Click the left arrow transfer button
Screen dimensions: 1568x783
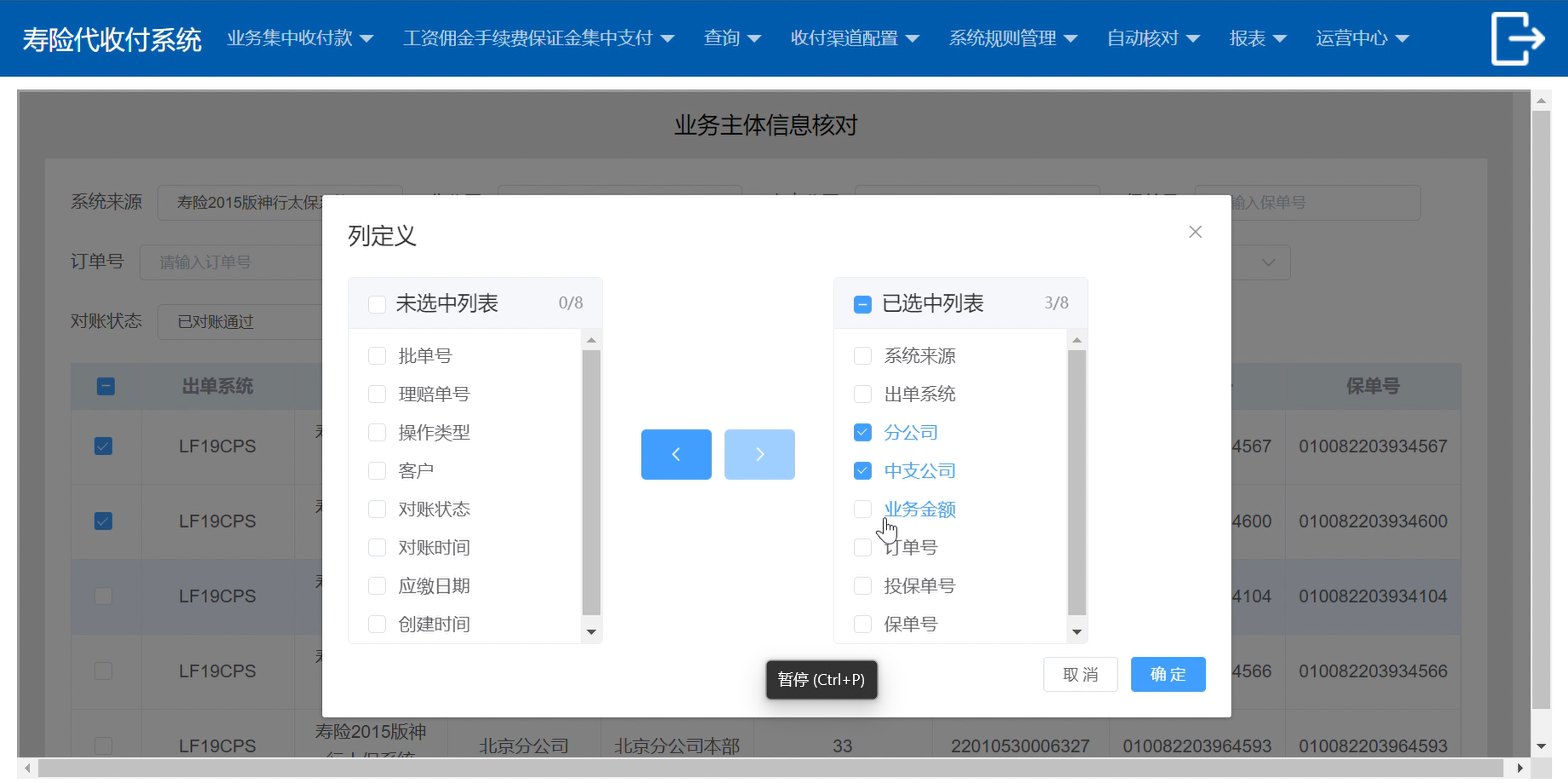(676, 454)
